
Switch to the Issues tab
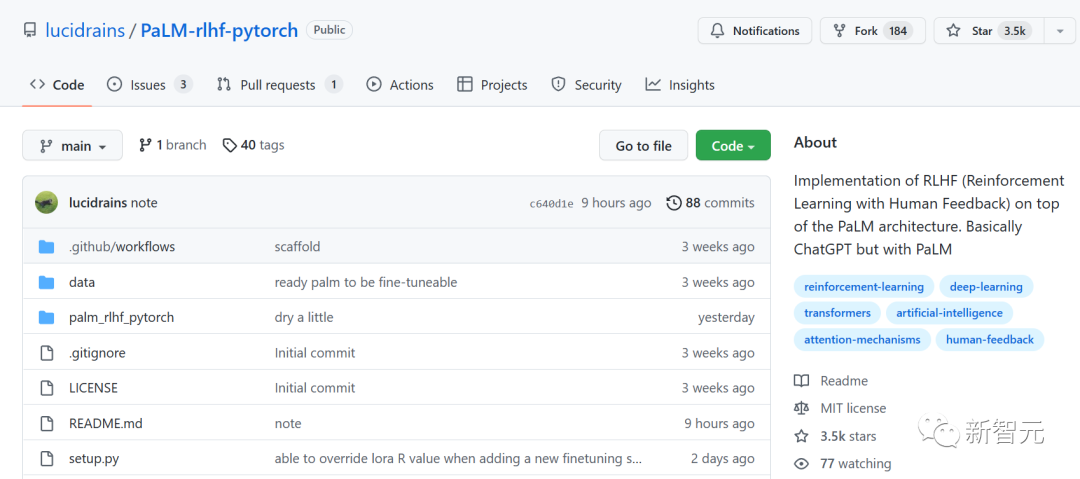[x=148, y=85]
